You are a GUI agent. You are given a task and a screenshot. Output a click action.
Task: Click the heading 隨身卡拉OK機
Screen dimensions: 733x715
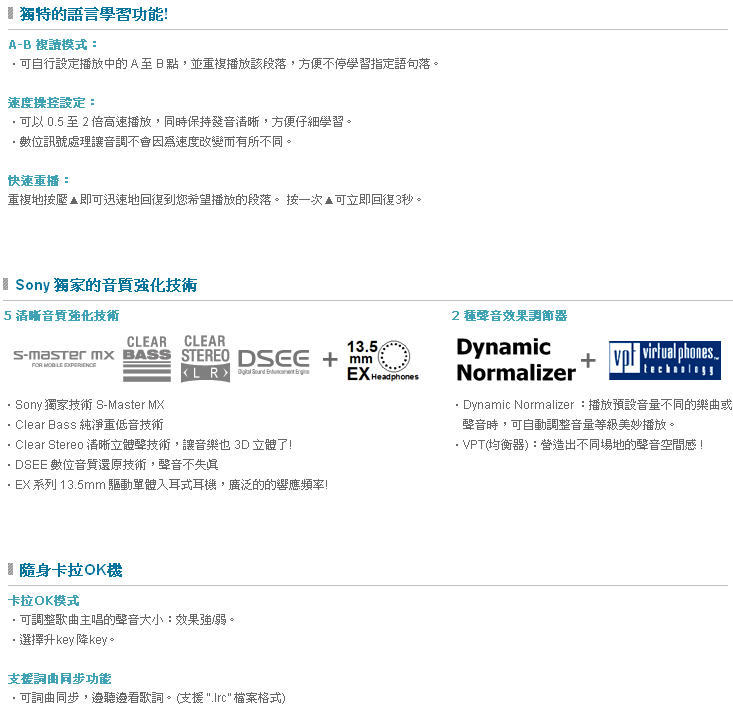[x=71, y=570]
